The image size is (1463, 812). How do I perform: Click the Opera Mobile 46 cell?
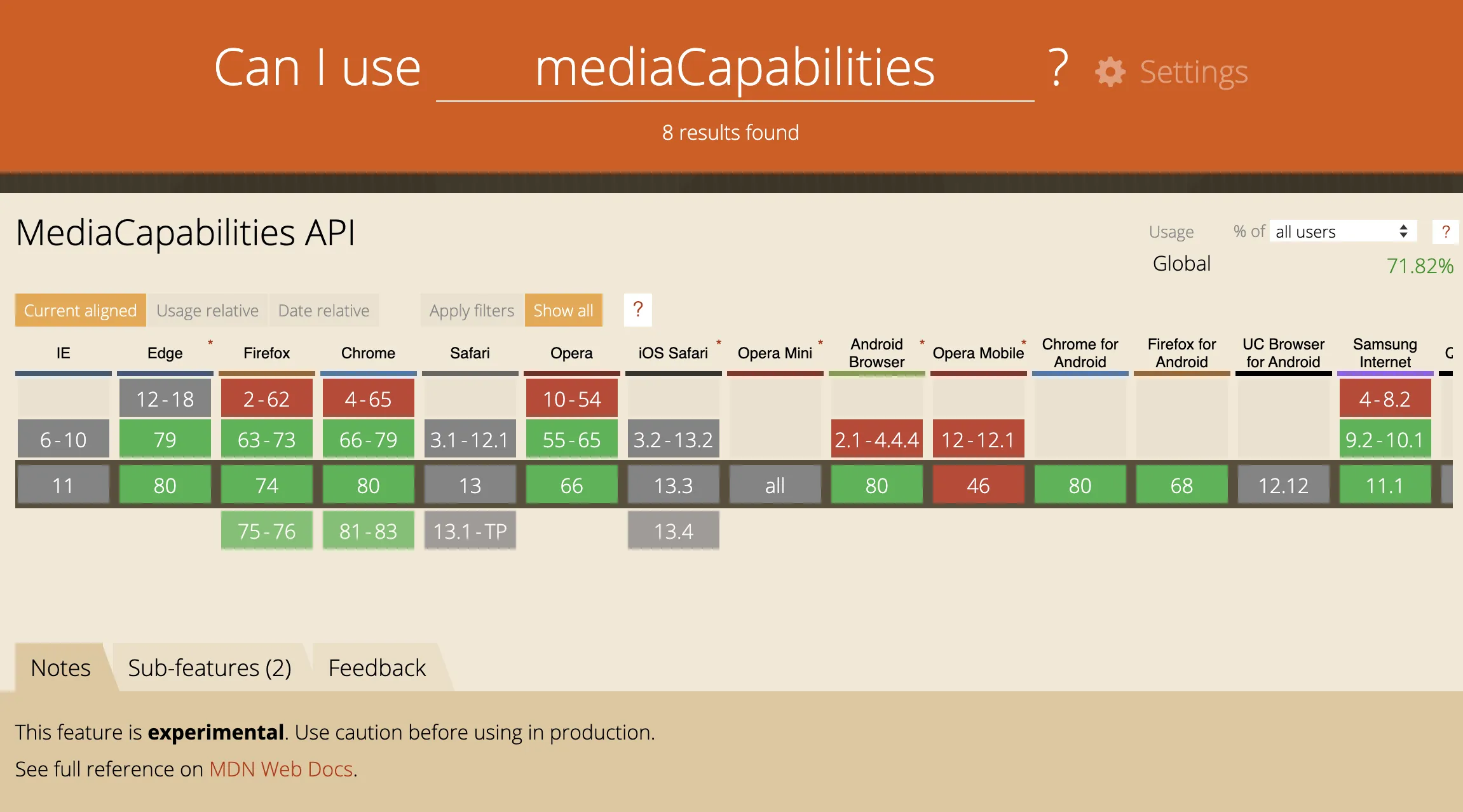[x=979, y=485]
